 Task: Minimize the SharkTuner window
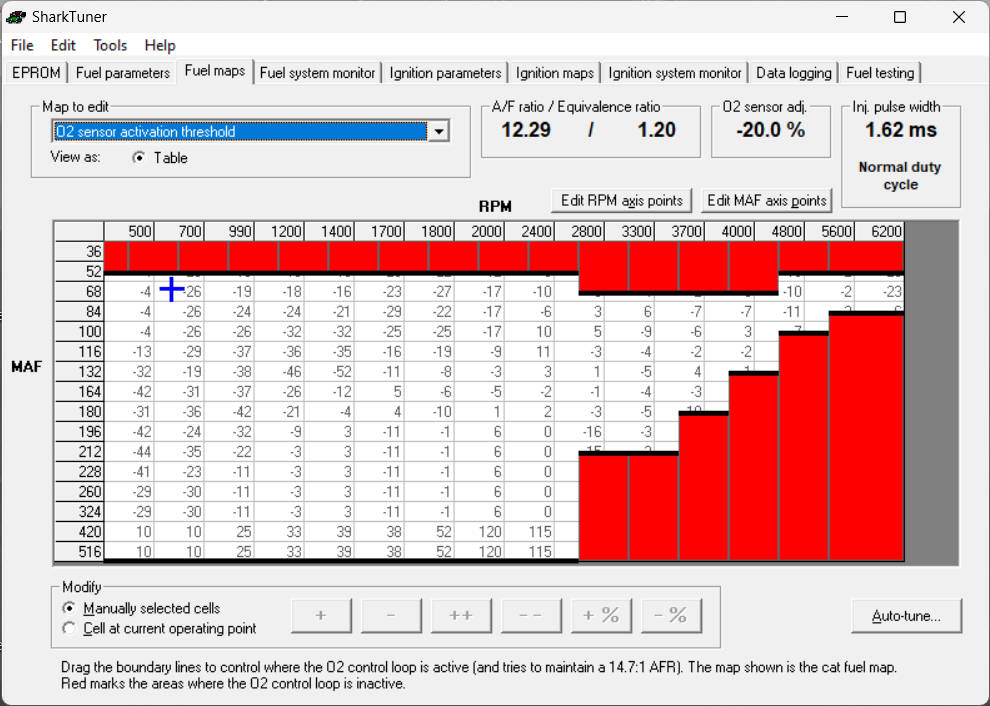pos(842,17)
